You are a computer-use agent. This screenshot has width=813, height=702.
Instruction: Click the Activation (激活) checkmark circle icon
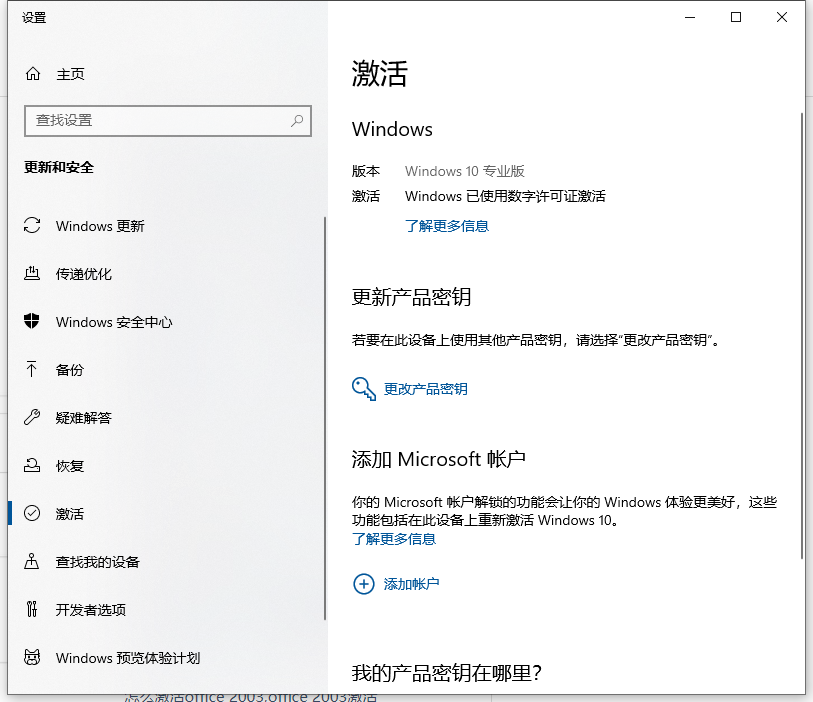32,513
